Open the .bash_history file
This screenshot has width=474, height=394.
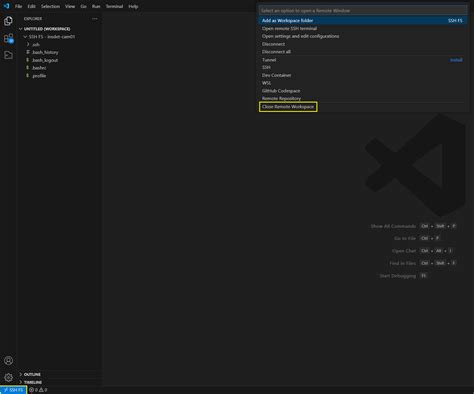(45, 52)
